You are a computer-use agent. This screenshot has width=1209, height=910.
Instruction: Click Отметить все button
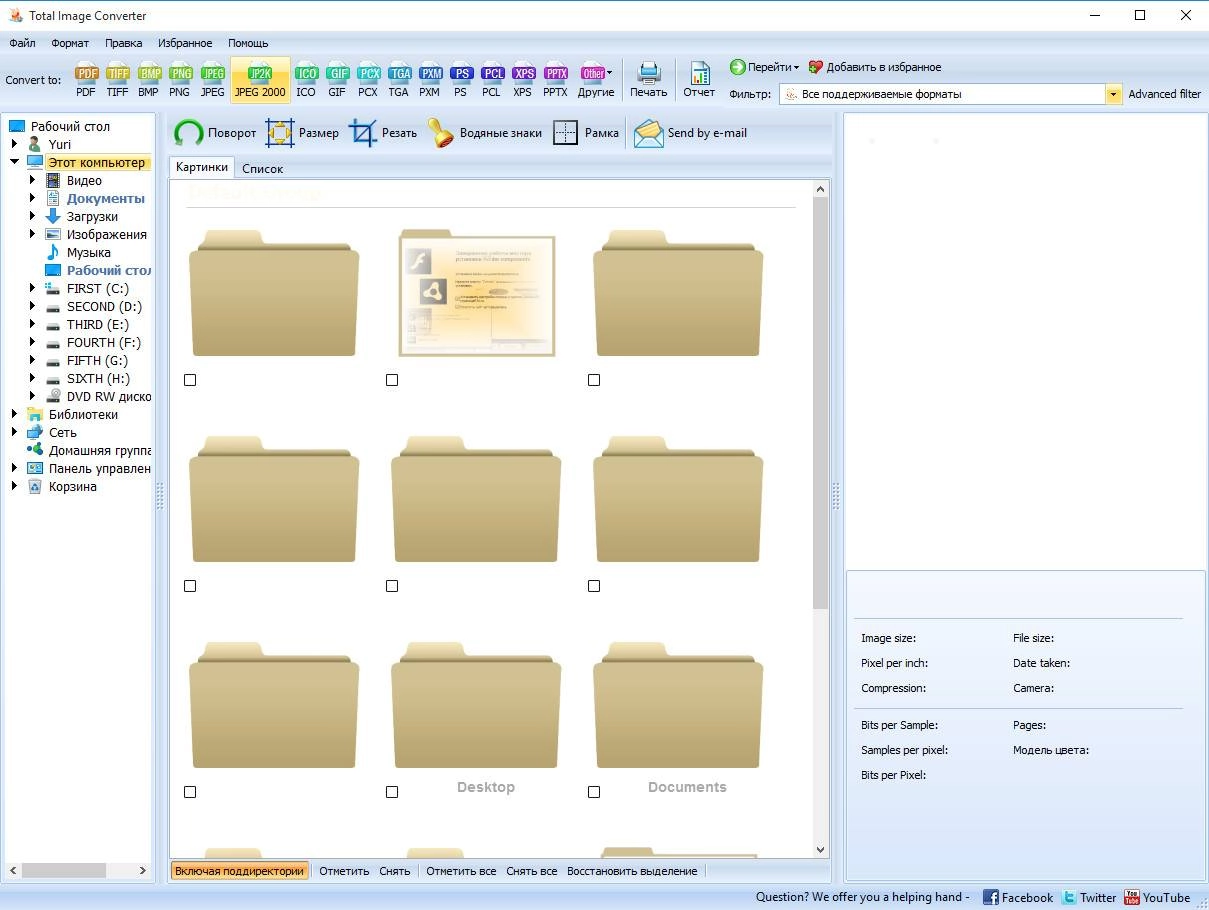461,871
